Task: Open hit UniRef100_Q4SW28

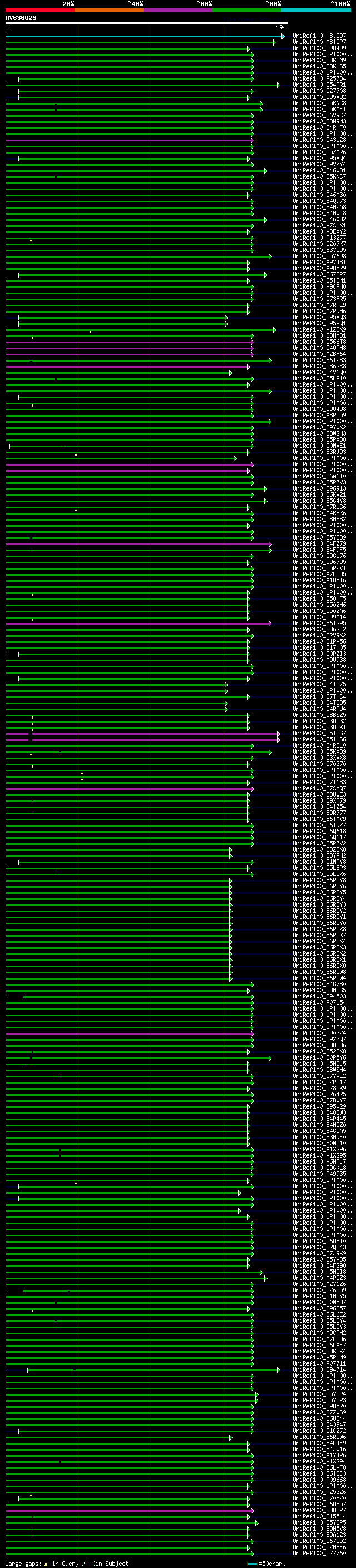Action: coord(319,140)
